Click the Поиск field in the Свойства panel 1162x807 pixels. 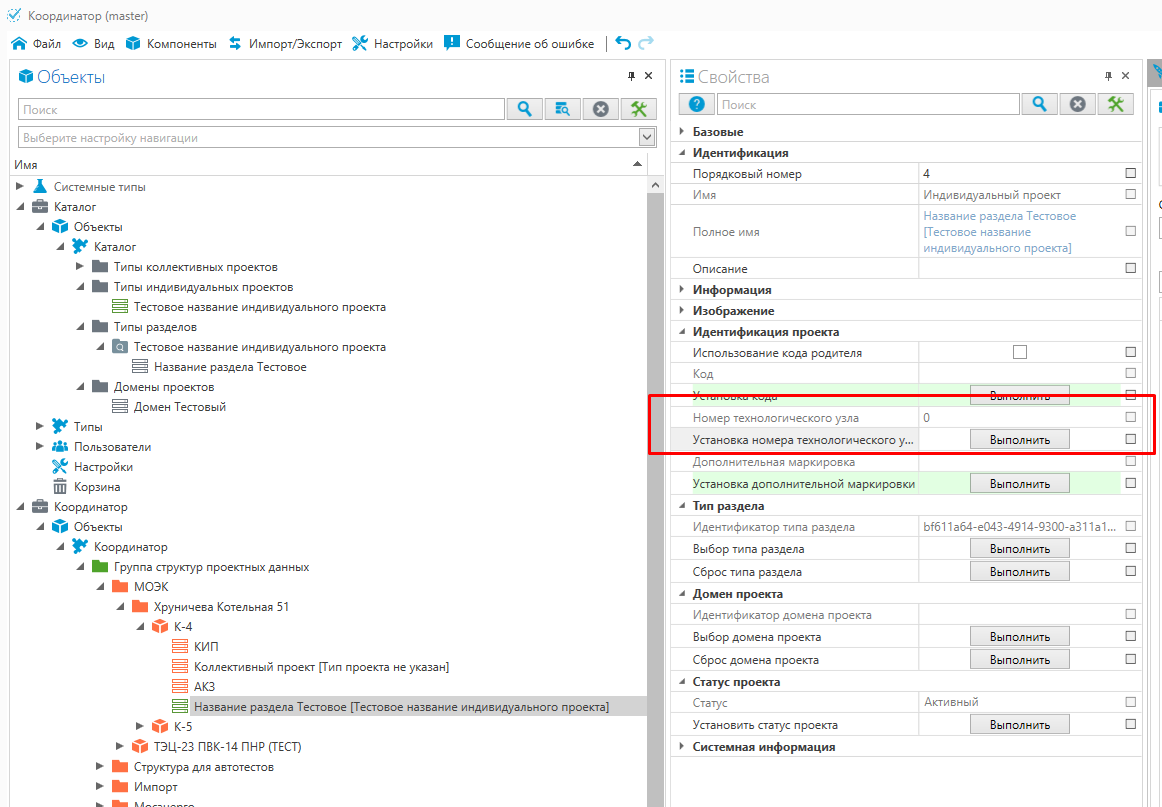coord(867,104)
